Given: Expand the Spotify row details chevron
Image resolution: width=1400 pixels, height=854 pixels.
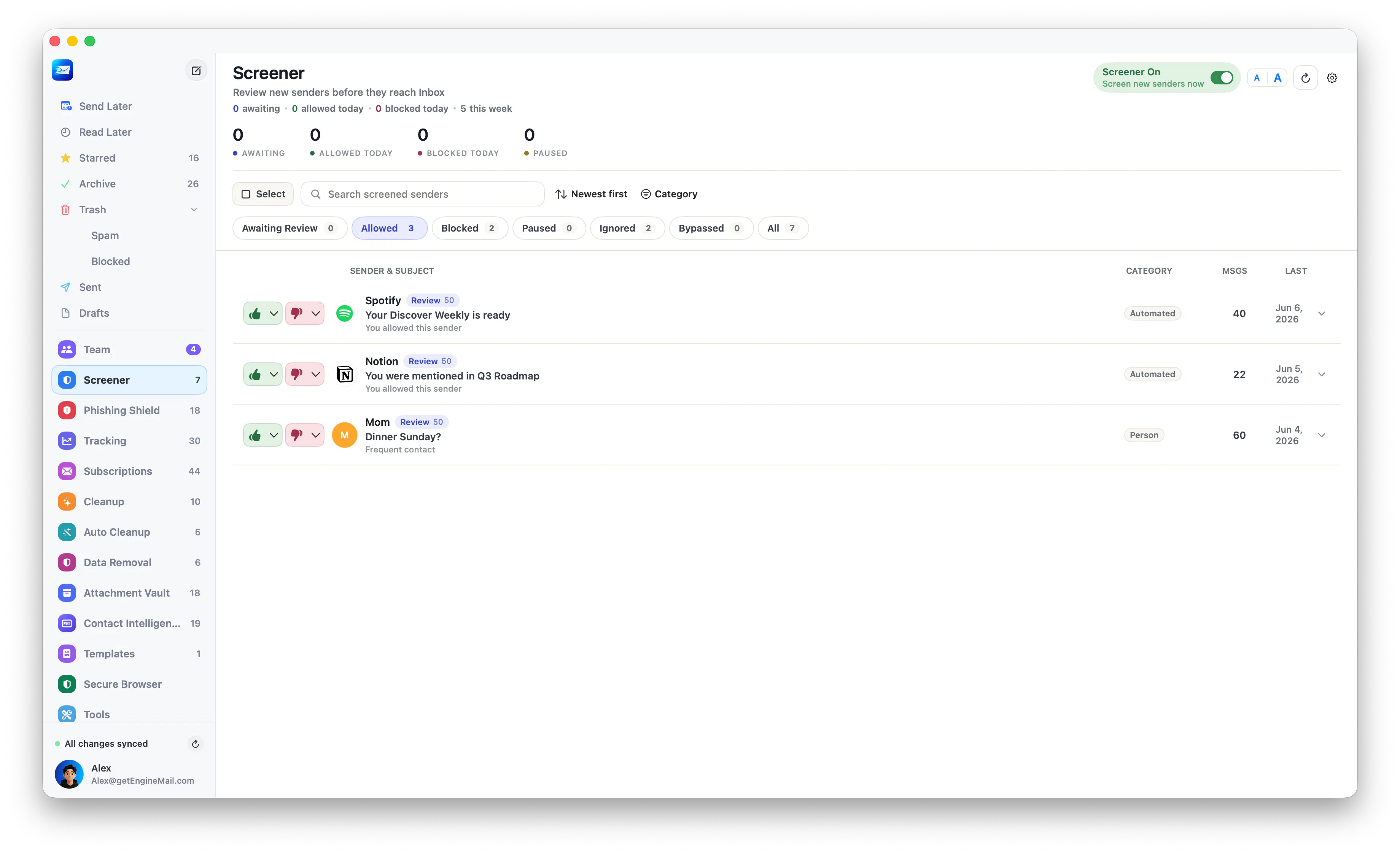Looking at the screenshot, I should point(1322,313).
